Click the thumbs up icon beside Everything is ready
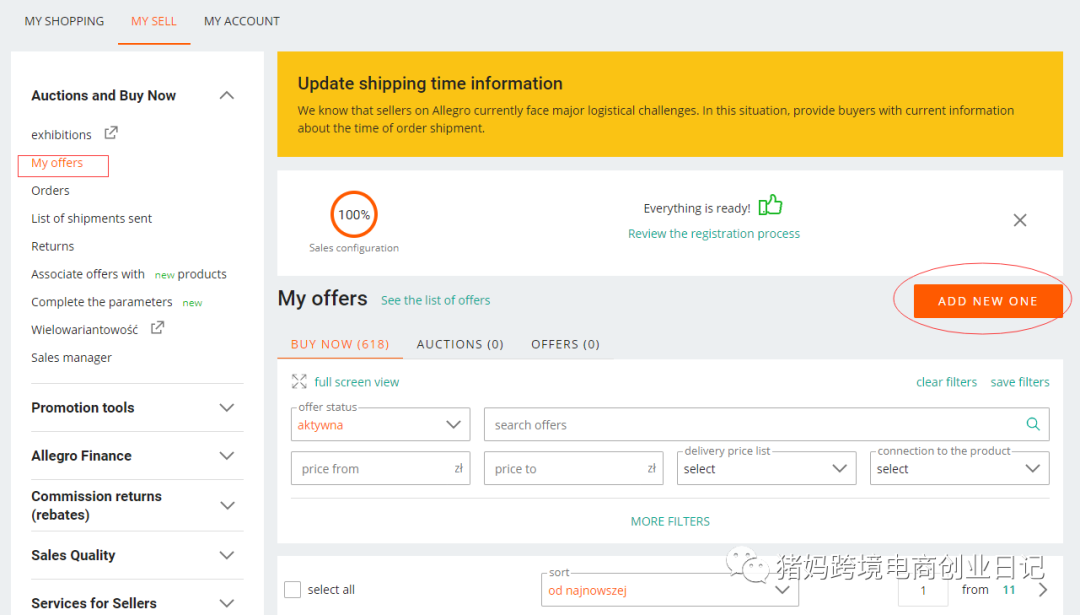 pyautogui.click(x=770, y=203)
